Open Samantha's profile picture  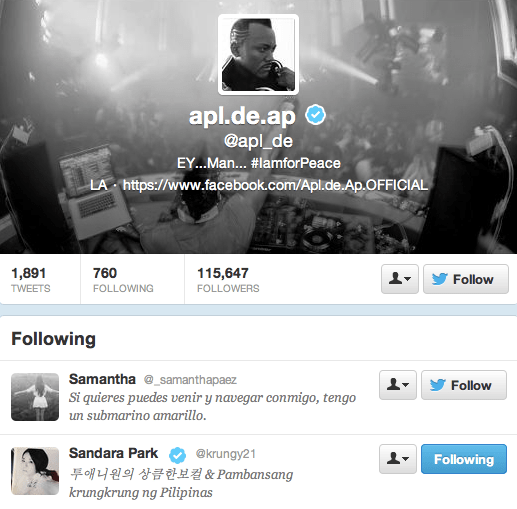click(35, 397)
